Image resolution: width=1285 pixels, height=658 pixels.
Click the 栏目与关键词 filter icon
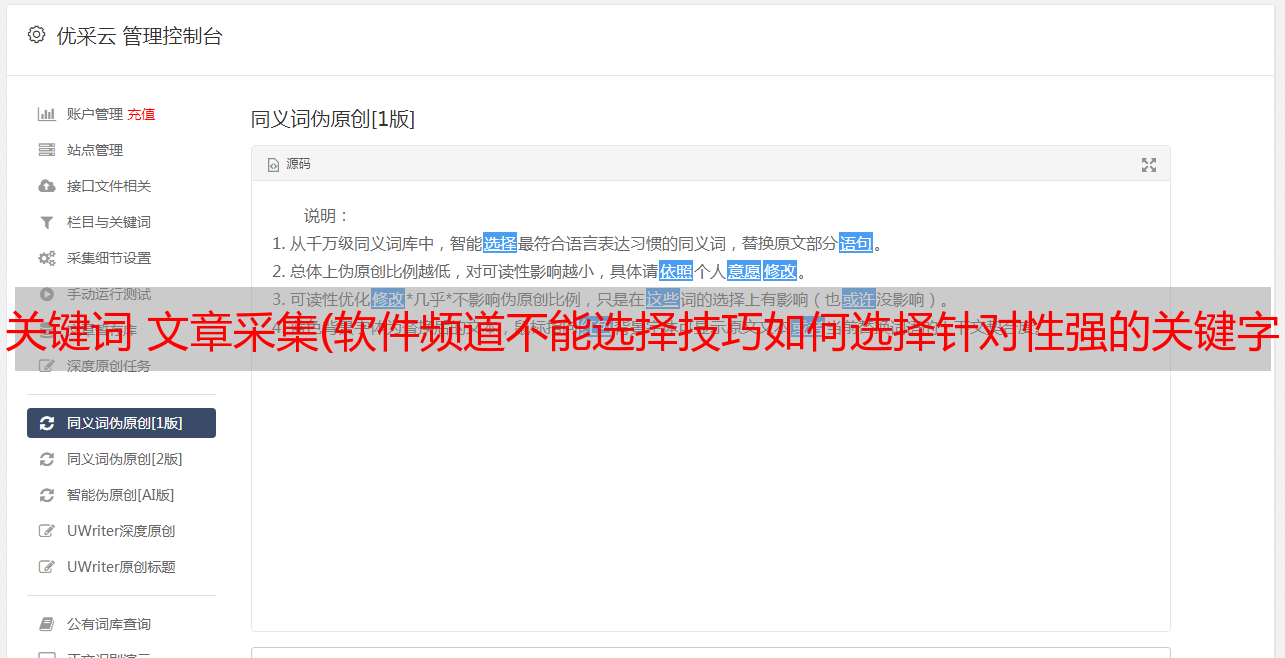46,222
